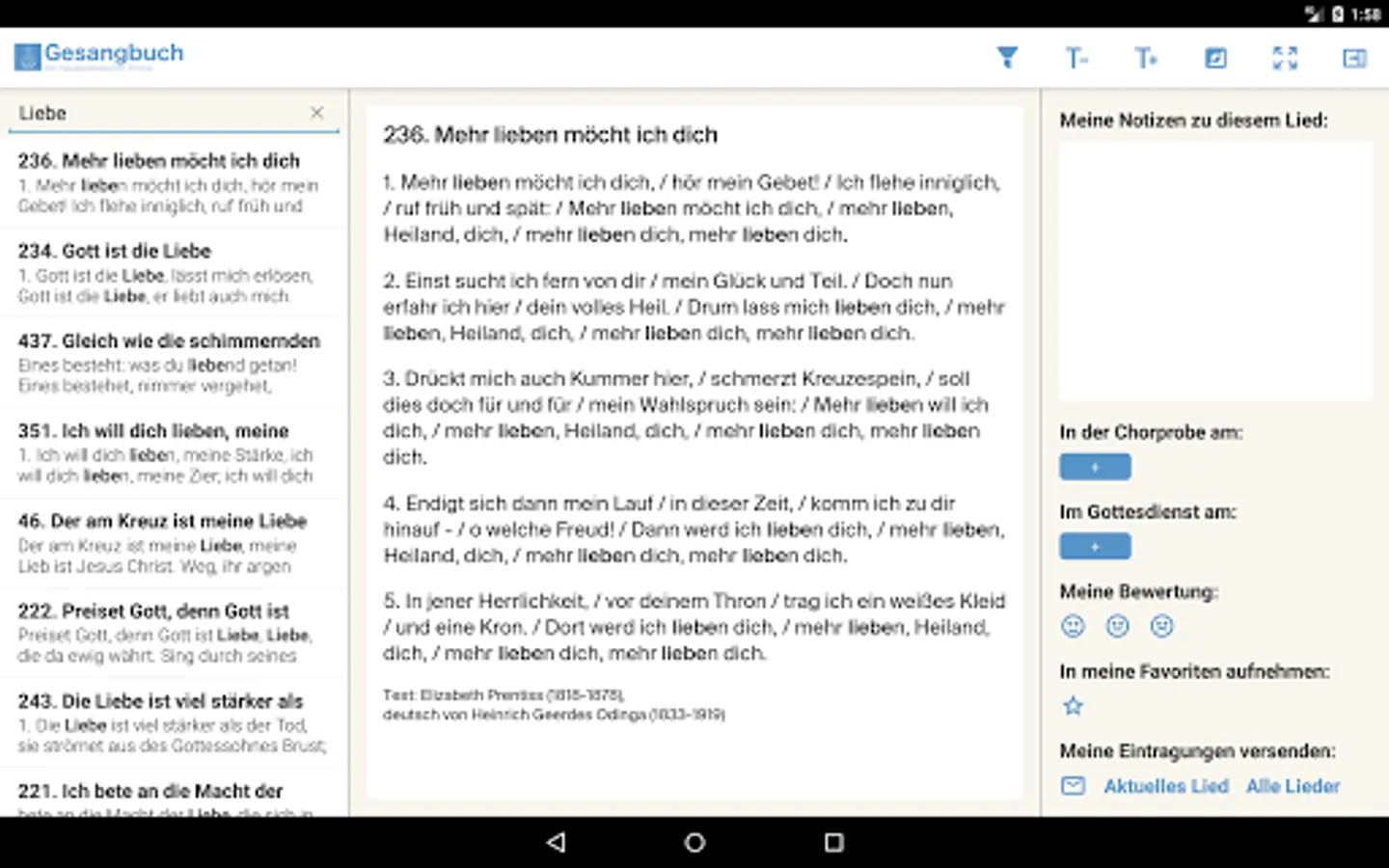Rate song with the sad smiley
This screenshot has height=868, width=1389.
(1162, 626)
